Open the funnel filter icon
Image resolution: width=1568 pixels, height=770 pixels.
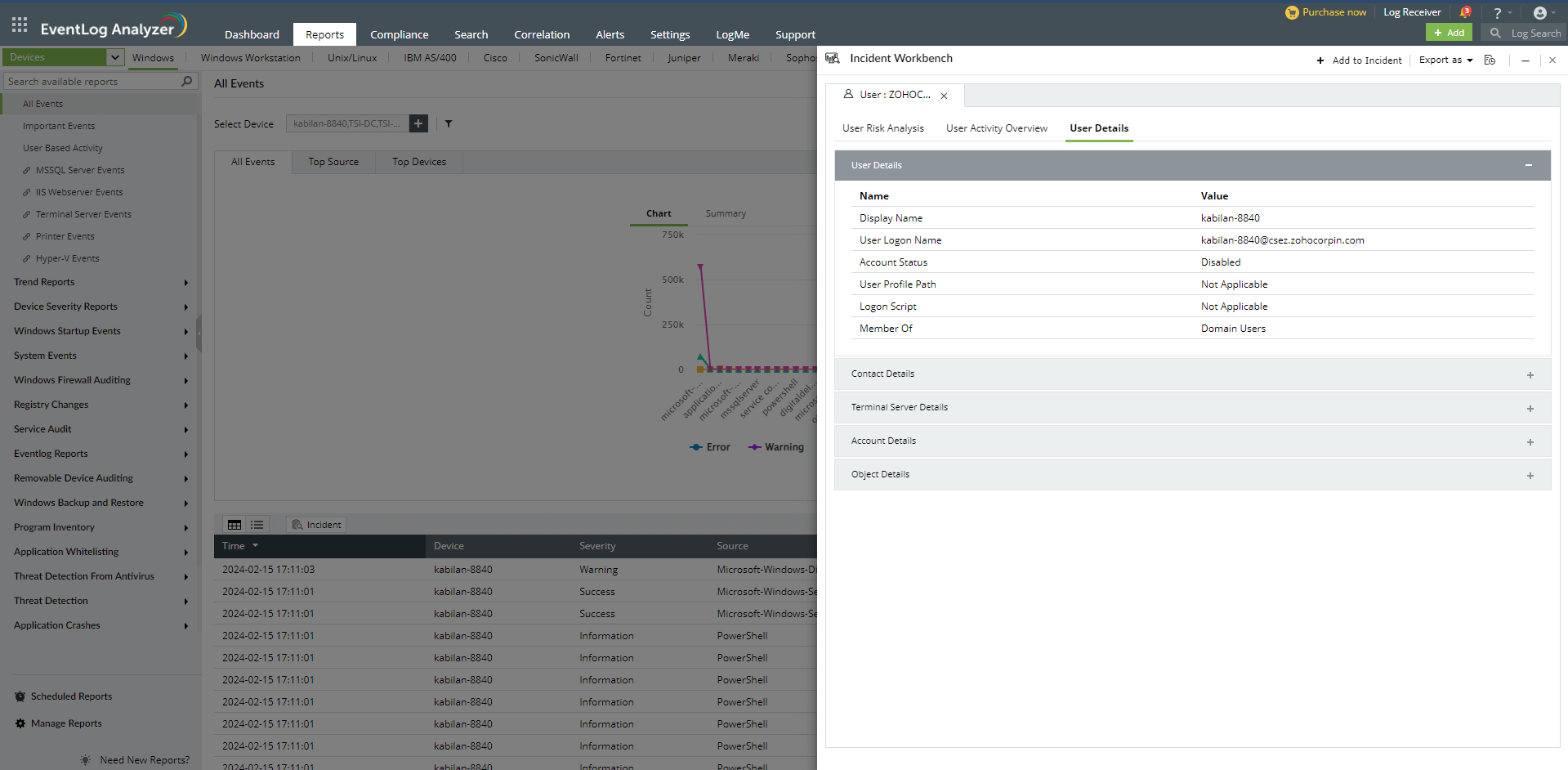(449, 124)
